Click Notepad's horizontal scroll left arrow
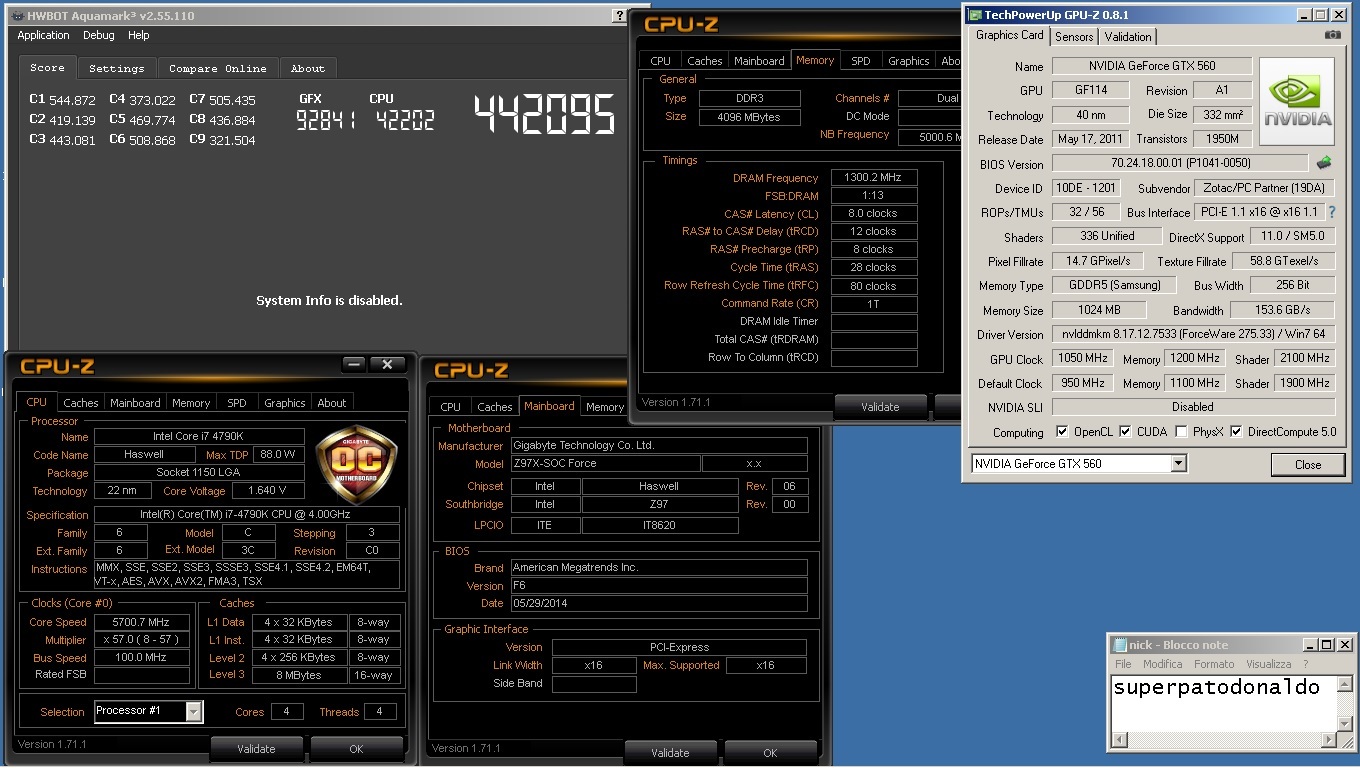The height and width of the screenshot is (768, 1360). (1118, 740)
